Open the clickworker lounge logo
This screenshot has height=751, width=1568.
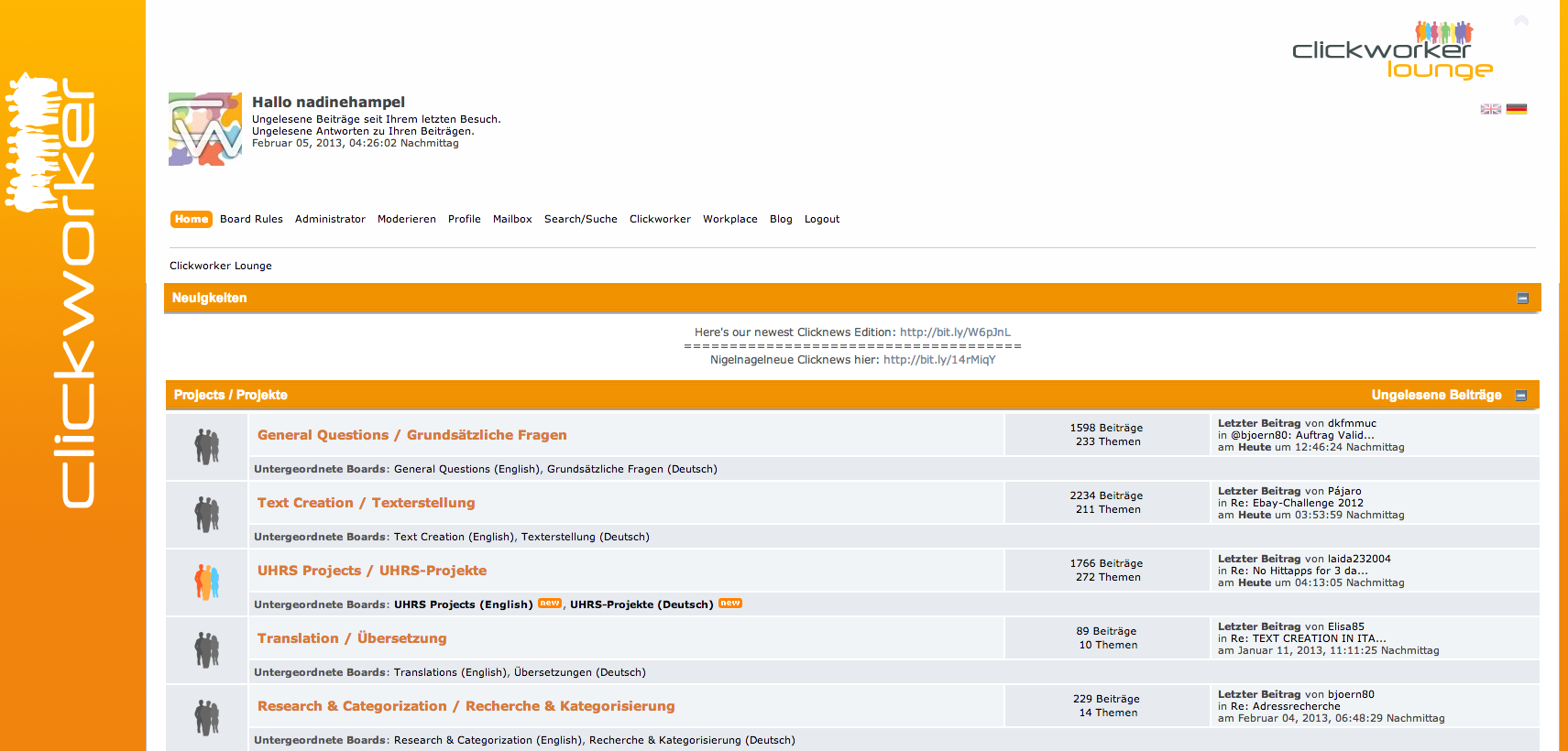pyautogui.click(x=1392, y=50)
